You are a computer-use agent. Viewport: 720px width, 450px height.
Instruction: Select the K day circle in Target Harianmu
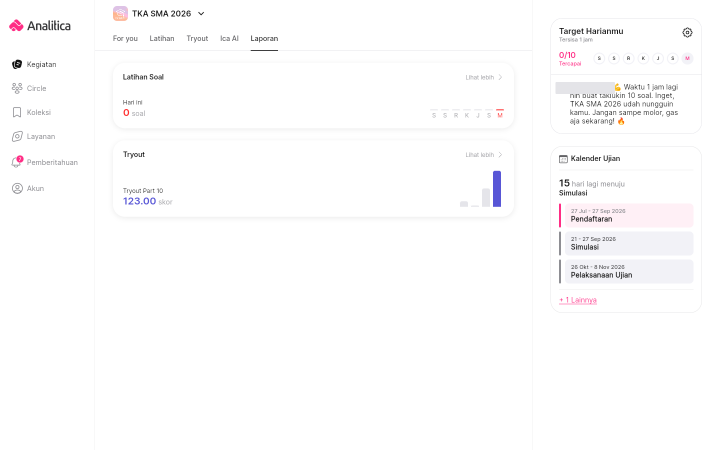click(643, 58)
